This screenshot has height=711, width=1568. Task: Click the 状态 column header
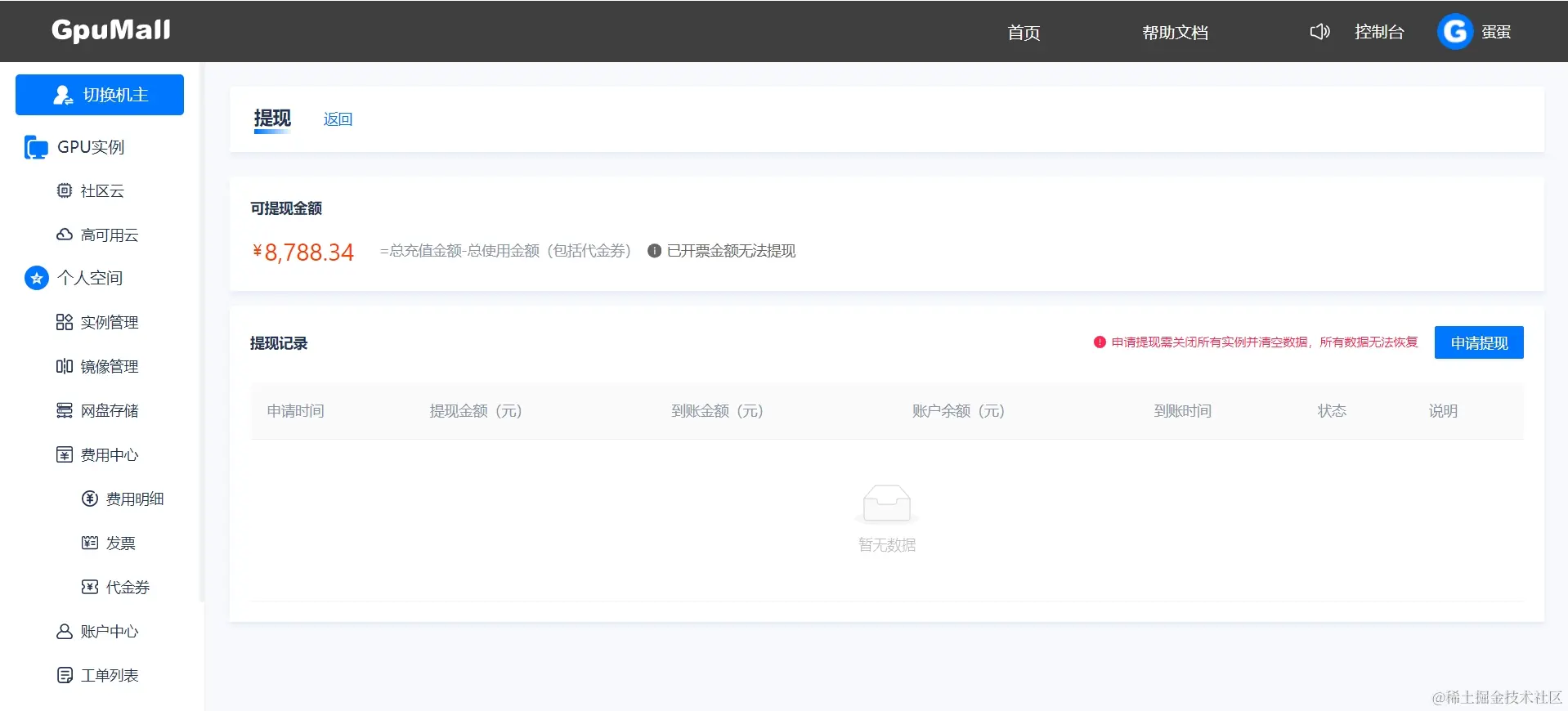[1332, 411]
